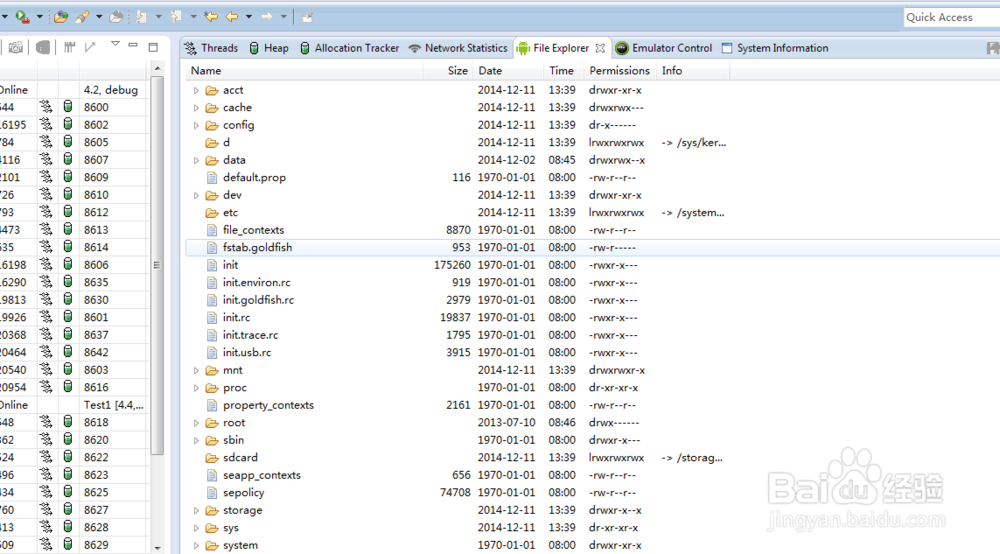
Task: Sort by the Date column header
Action: (508, 71)
